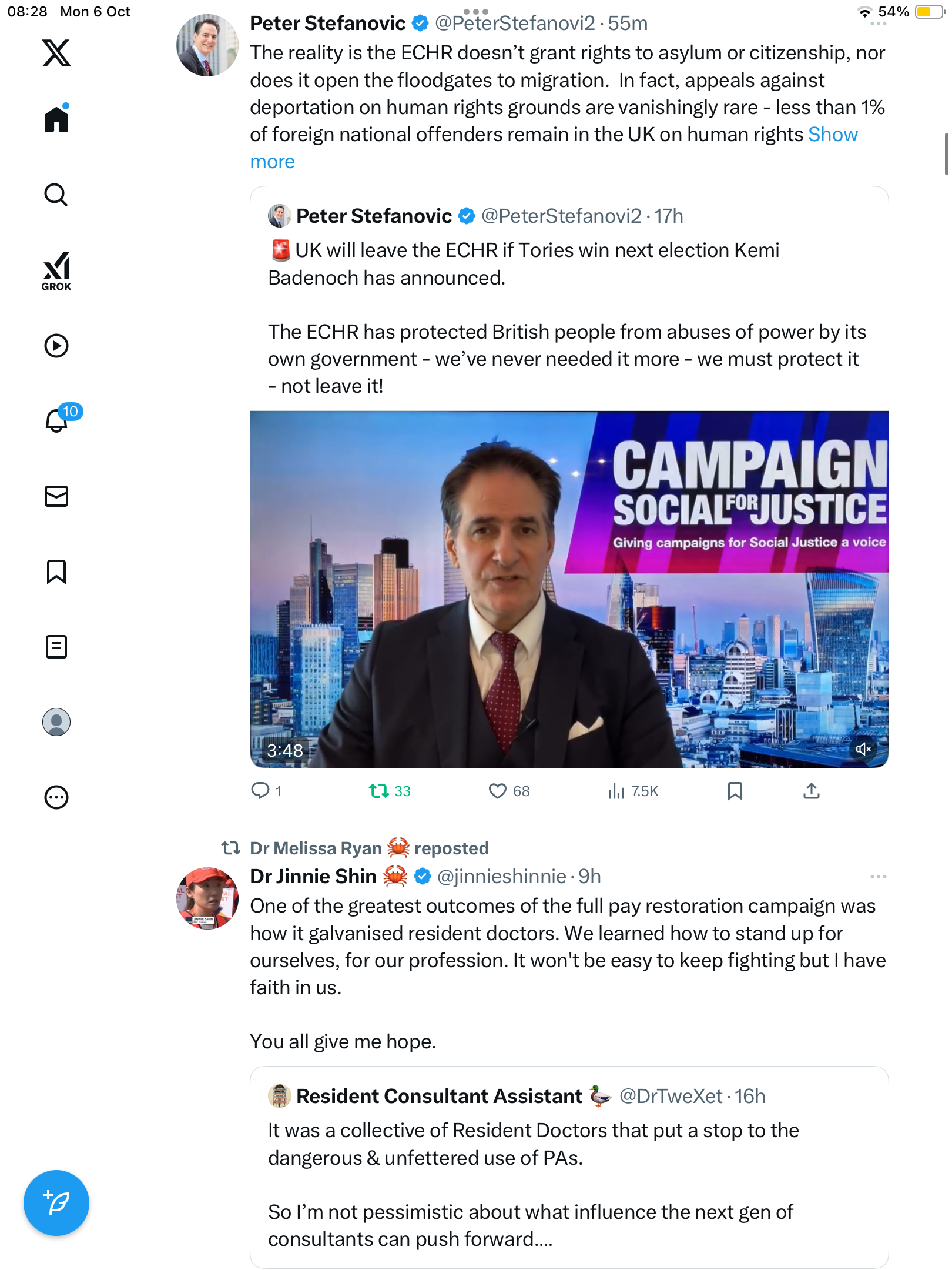
Task: Open the Grok assistant icon
Action: 56,271
